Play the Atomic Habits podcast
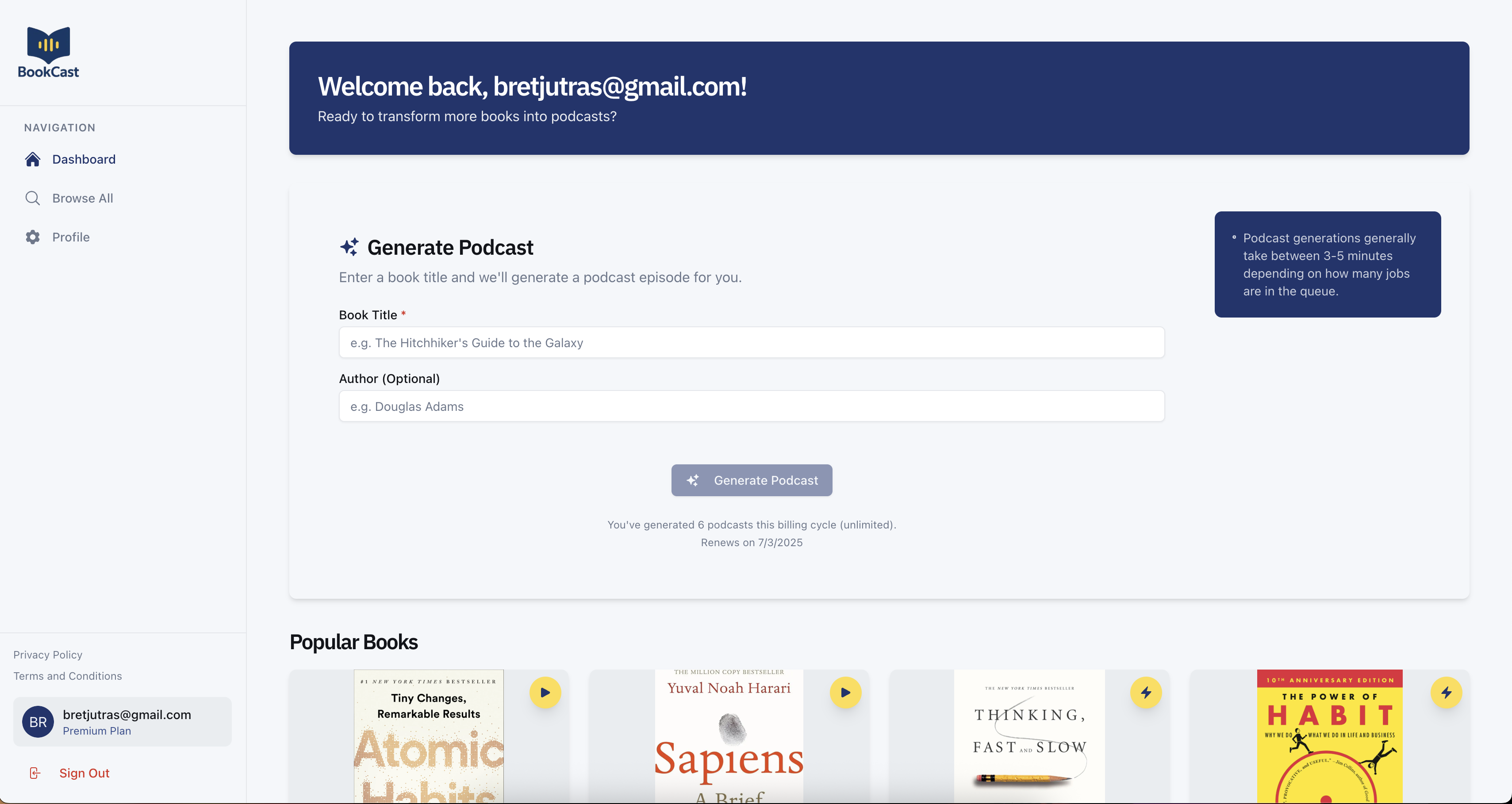This screenshot has height=804, width=1512. (x=545, y=693)
